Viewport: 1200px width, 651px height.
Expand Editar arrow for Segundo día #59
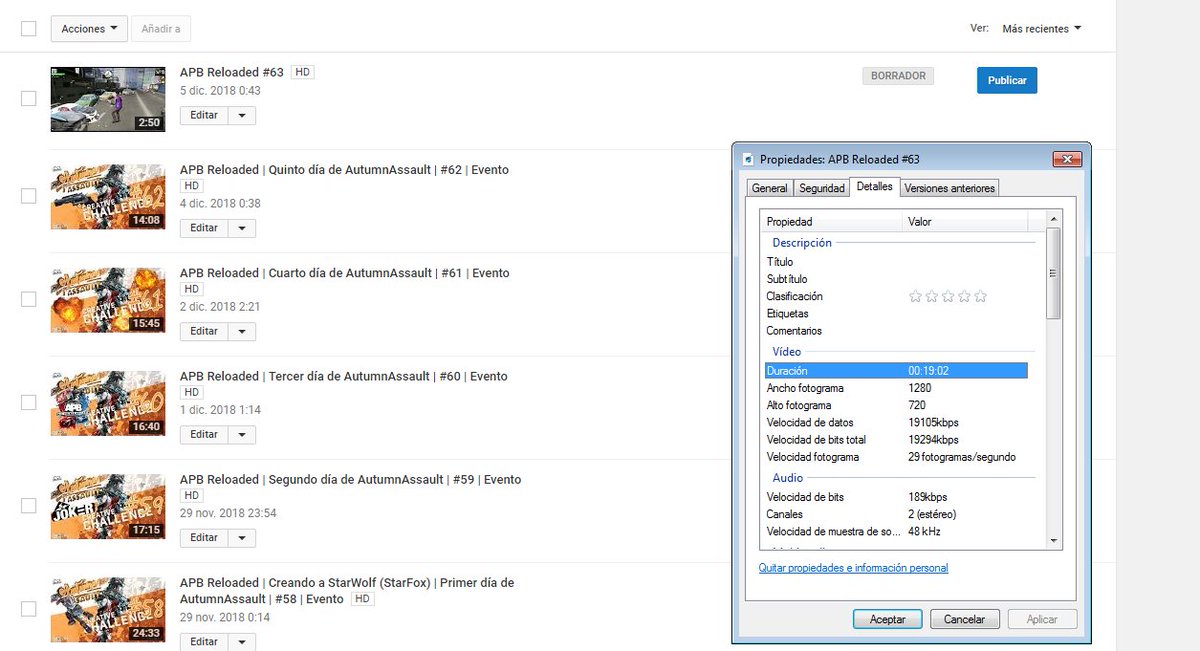click(242, 538)
